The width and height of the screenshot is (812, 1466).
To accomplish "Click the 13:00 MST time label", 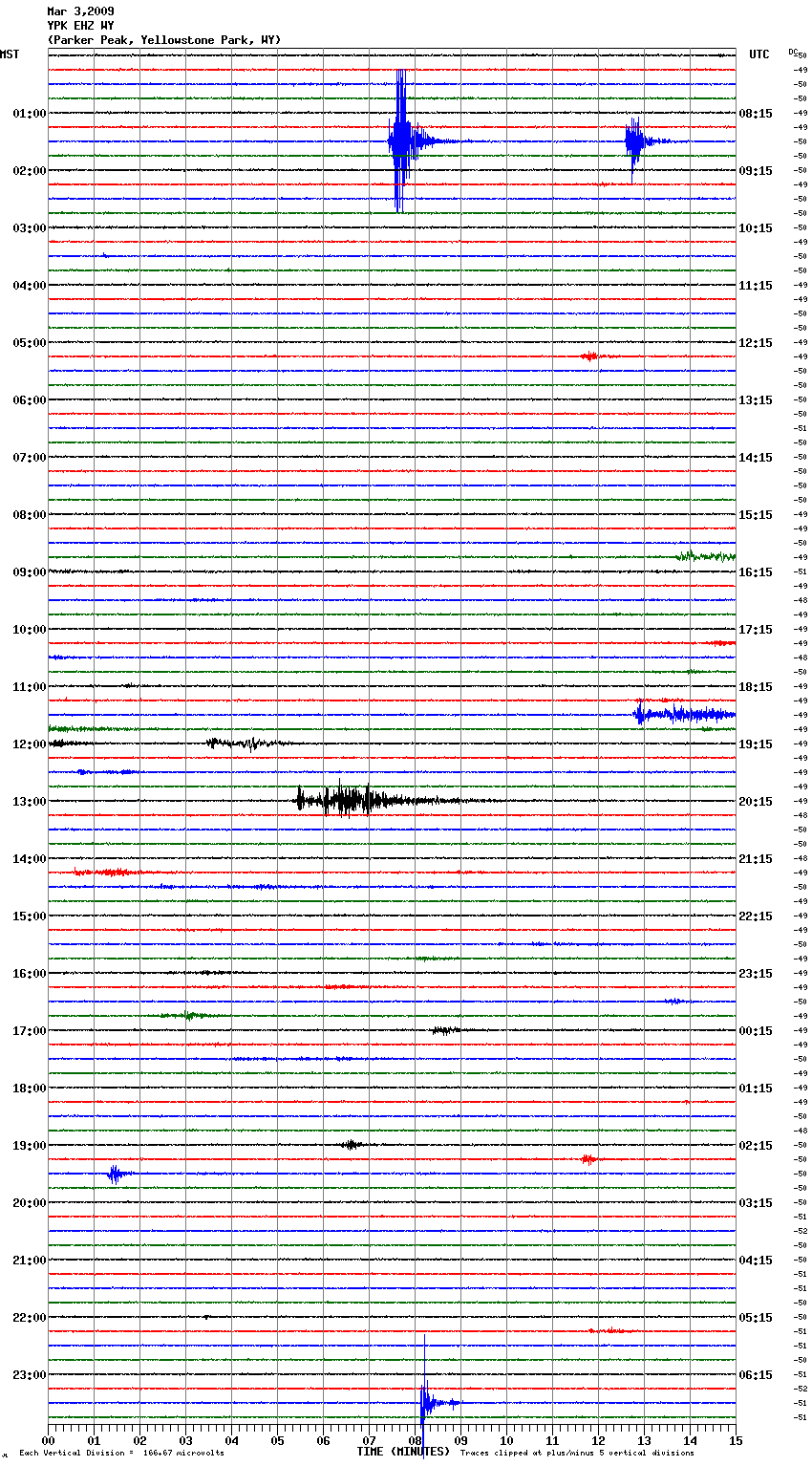I will point(30,802).
